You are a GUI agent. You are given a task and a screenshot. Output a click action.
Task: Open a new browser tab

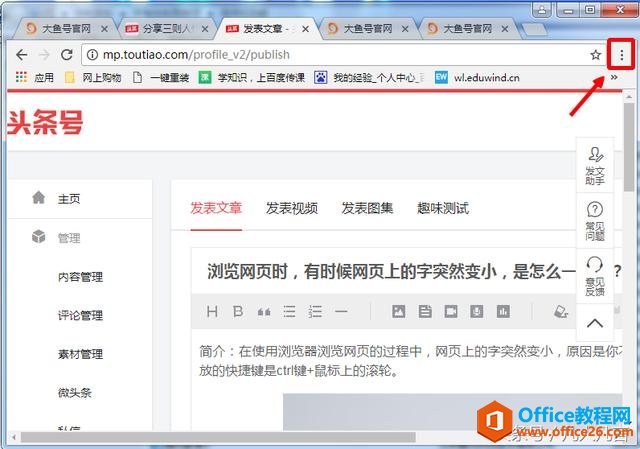pyautogui.click(x=534, y=29)
